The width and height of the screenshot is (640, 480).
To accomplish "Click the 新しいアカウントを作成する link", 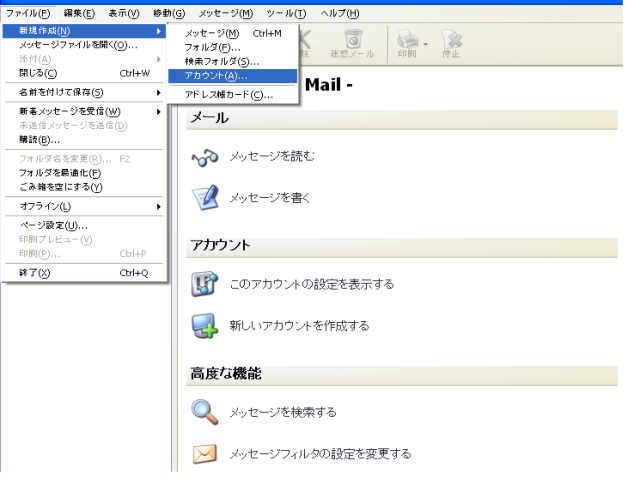I will coord(300,326).
